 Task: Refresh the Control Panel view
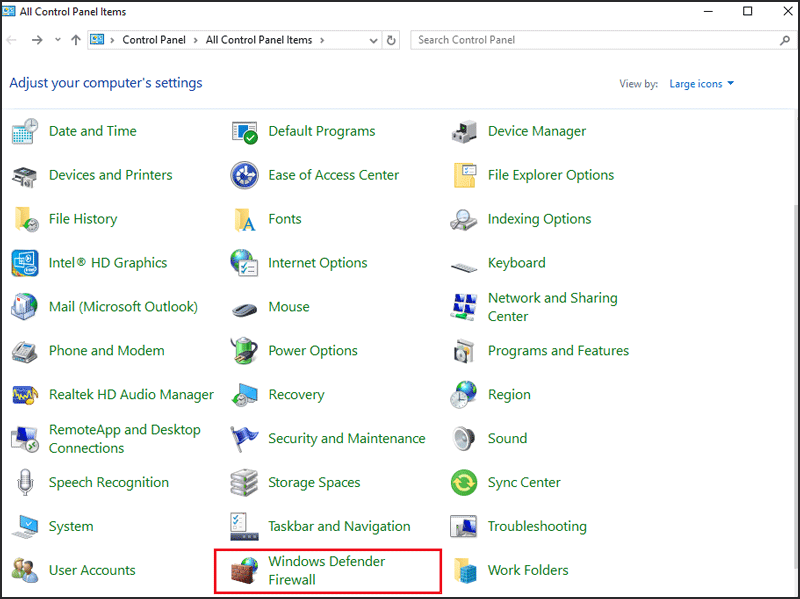tap(391, 40)
